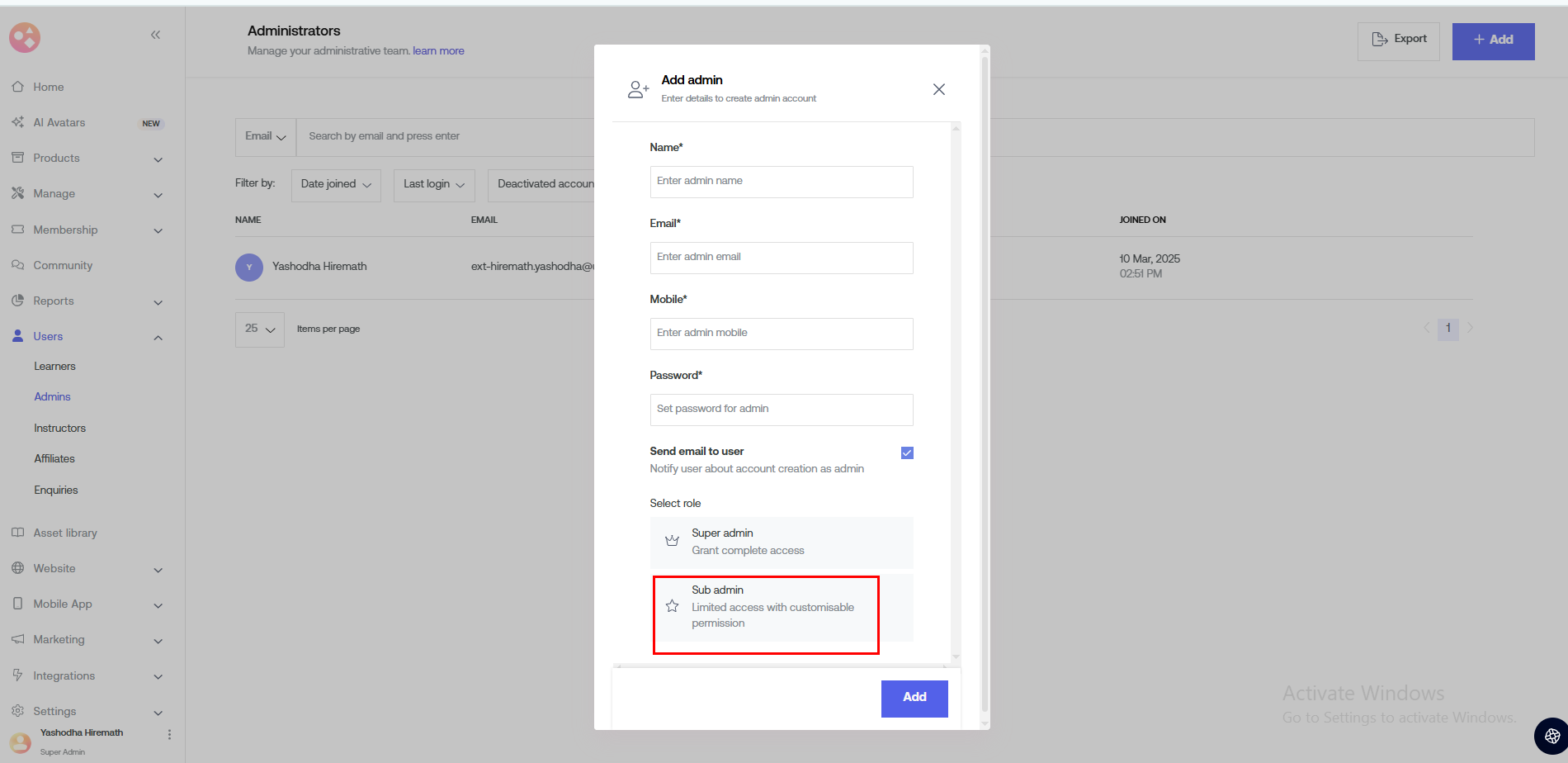
Task: Open the Date joined filter dropdown
Action: pos(336,184)
